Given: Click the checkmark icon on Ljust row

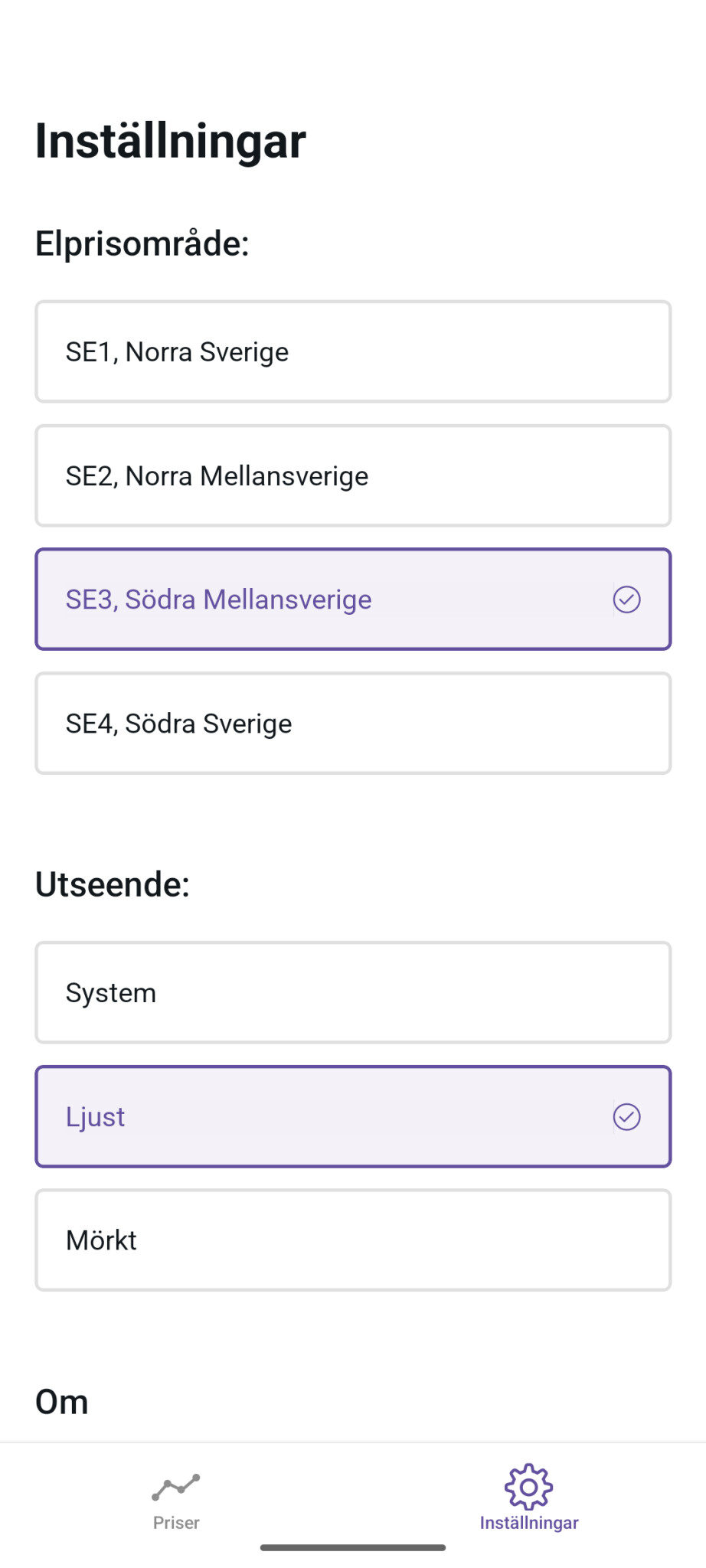Looking at the screenshot, I should tap(626, 1117).
